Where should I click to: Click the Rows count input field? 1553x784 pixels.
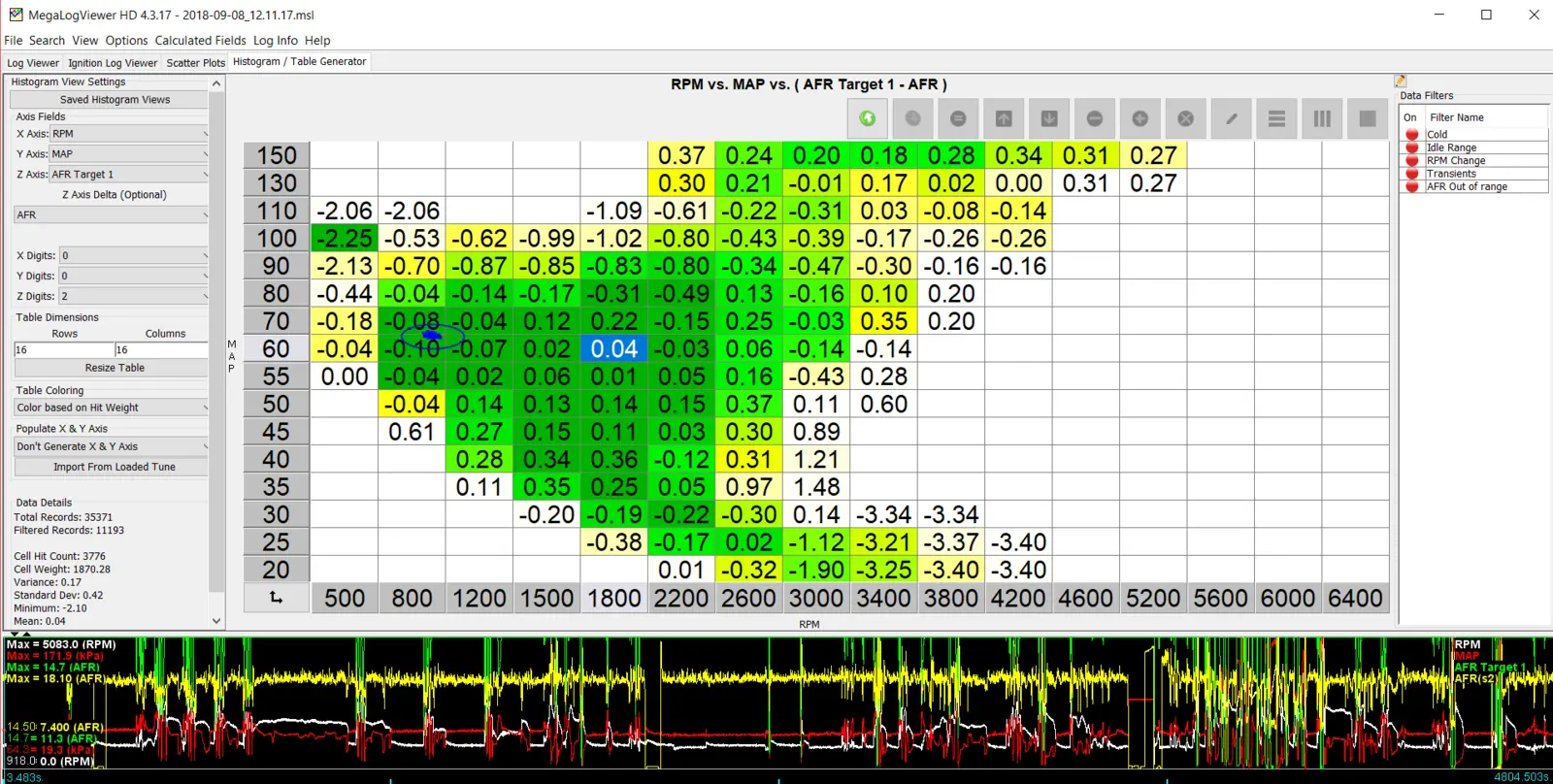click(64, 349)
